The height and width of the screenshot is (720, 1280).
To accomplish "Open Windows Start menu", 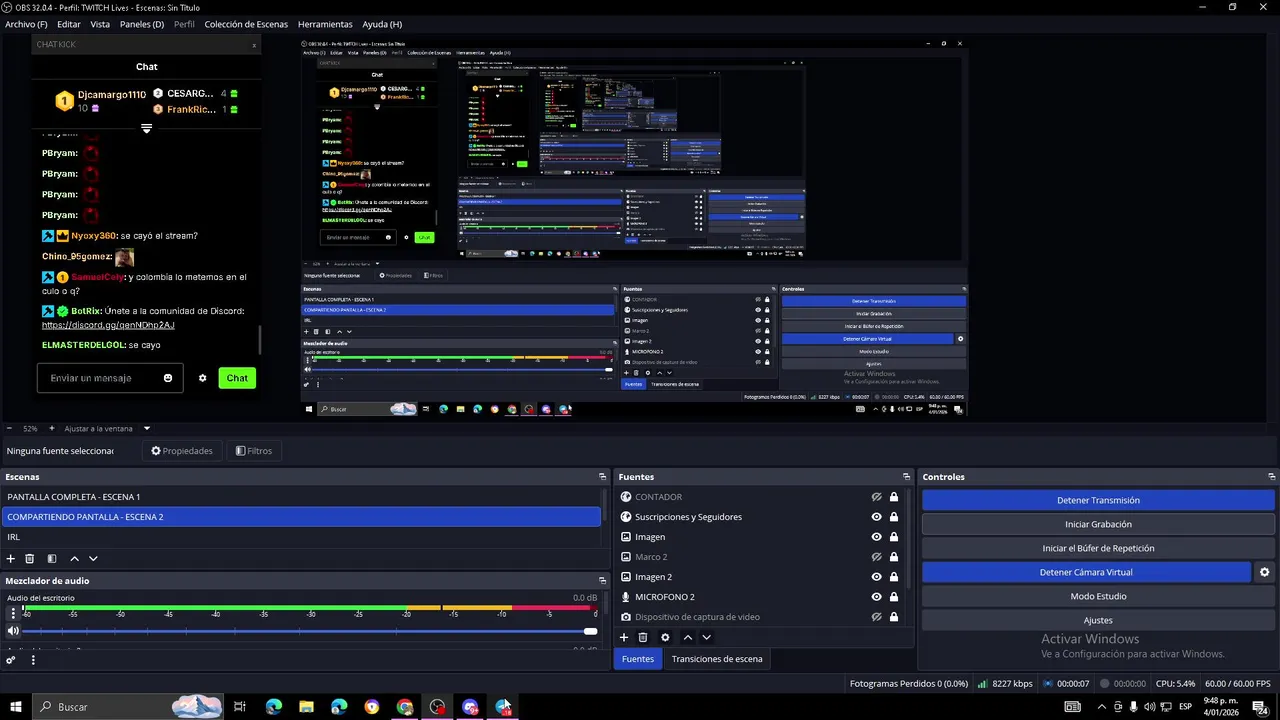I will (x=16, y=707).
